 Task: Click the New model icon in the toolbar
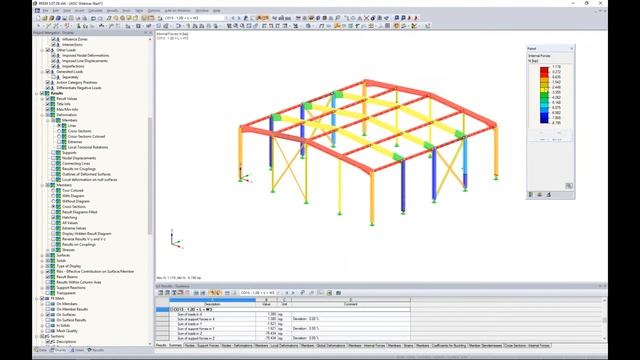(x=38, y=18)
